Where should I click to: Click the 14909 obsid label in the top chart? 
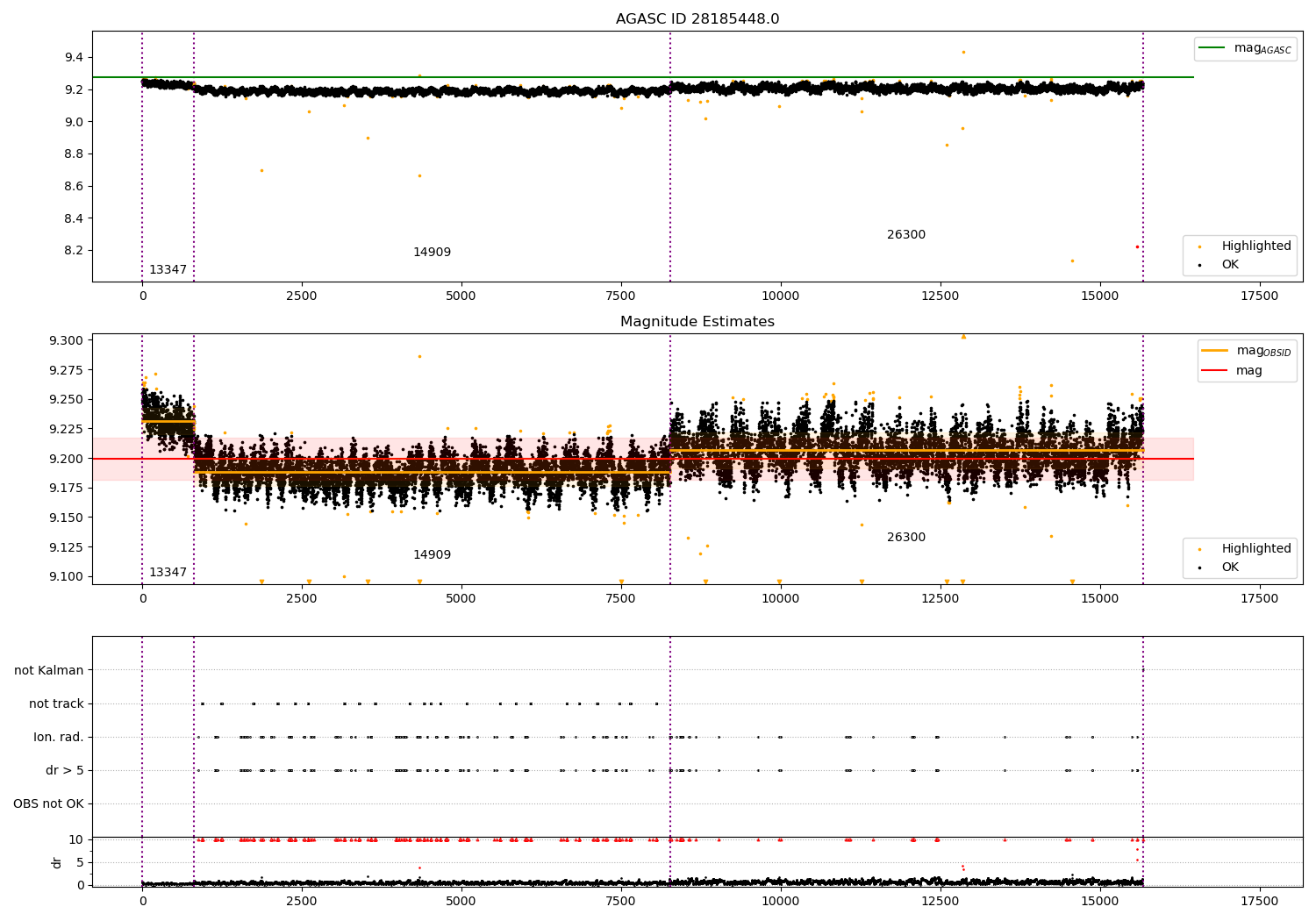coord(432,253)
